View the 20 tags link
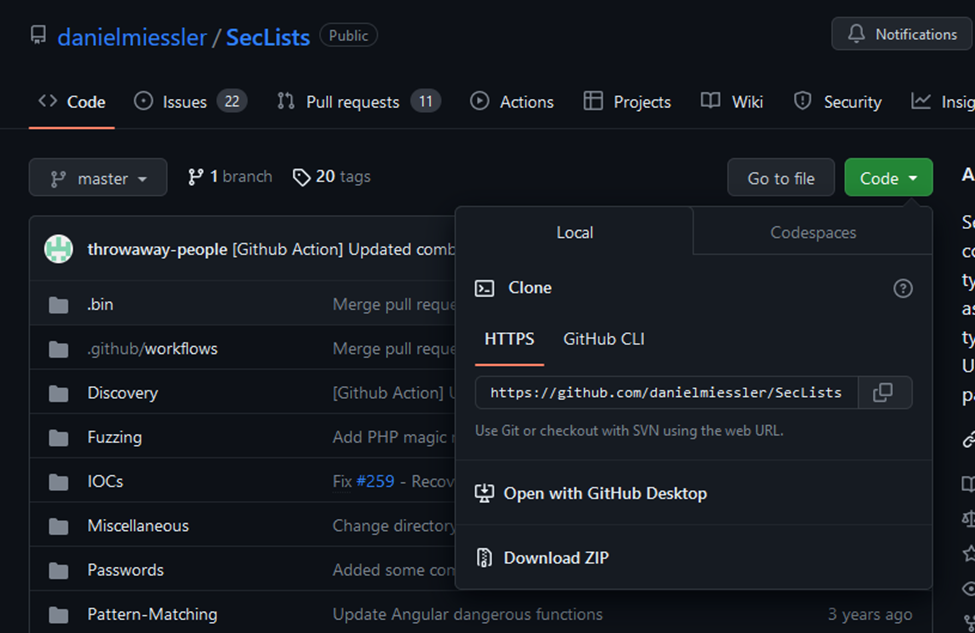 (x=332, y=177)
